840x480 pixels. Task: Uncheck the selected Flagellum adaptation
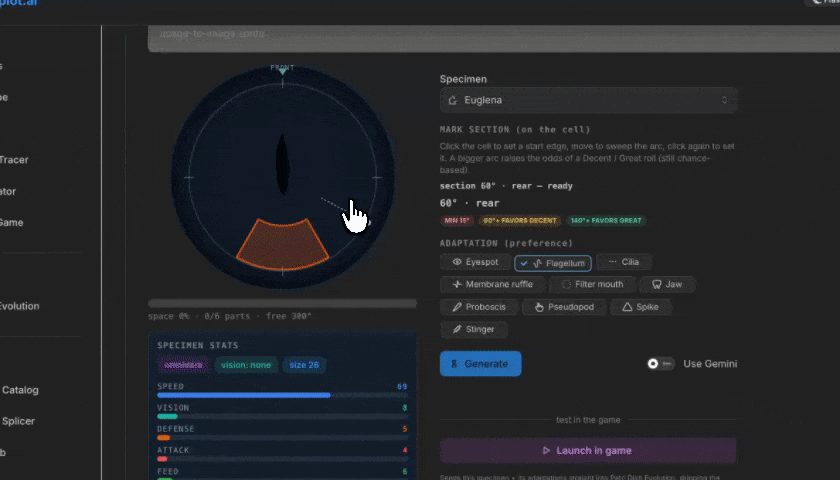[553, 263]
